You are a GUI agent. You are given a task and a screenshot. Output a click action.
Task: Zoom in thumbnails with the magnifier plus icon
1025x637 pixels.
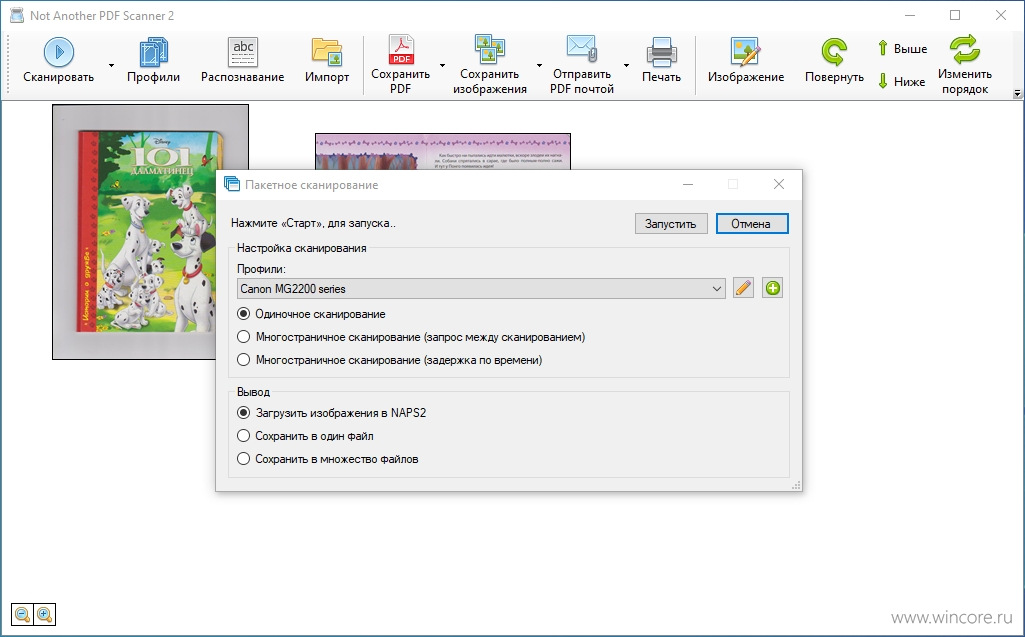pyautogui.click(x=44, y=615)
